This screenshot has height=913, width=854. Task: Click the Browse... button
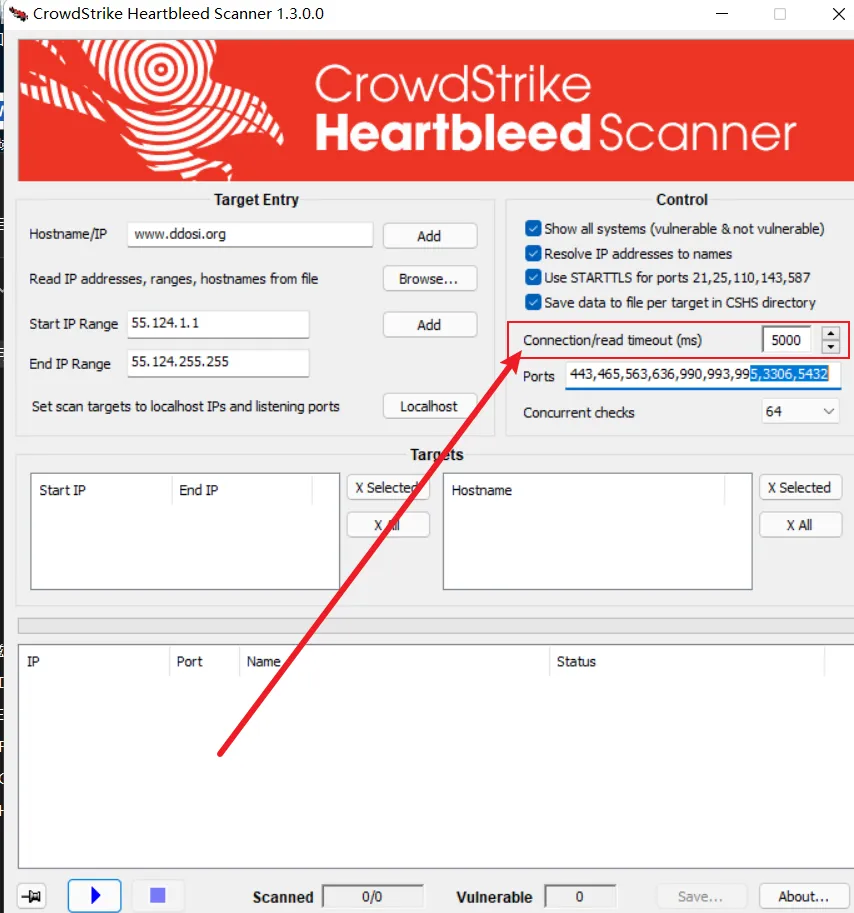pyautogui.click(x=430, y=279)
